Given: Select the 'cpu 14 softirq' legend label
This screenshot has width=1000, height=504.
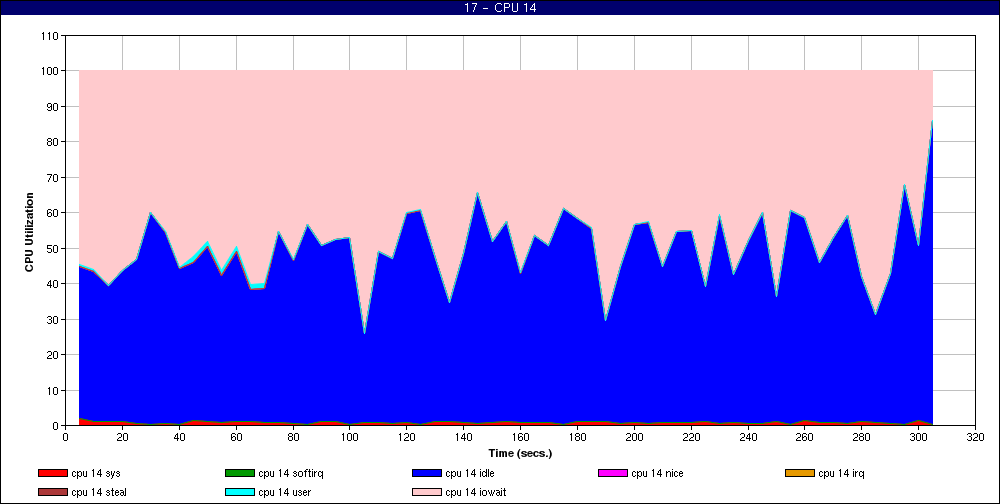Looking at the screenshot, I should pyautogui.click(x=291, y=473).
